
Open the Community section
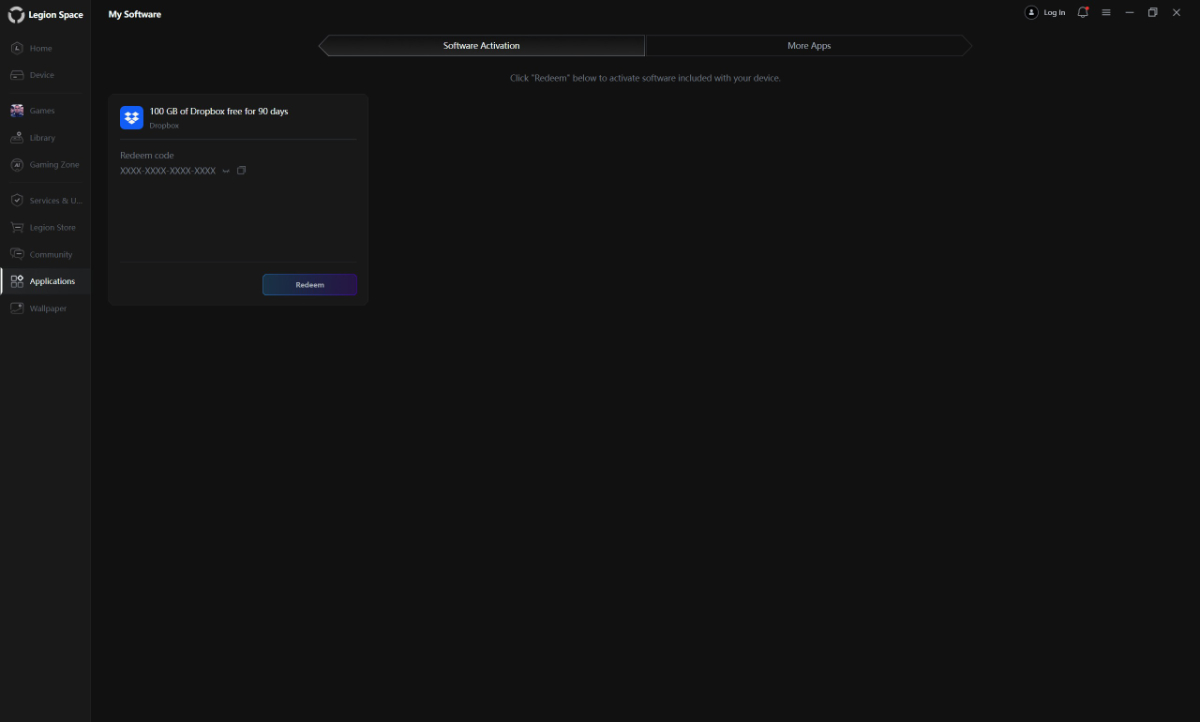click(x=46, y=254)
